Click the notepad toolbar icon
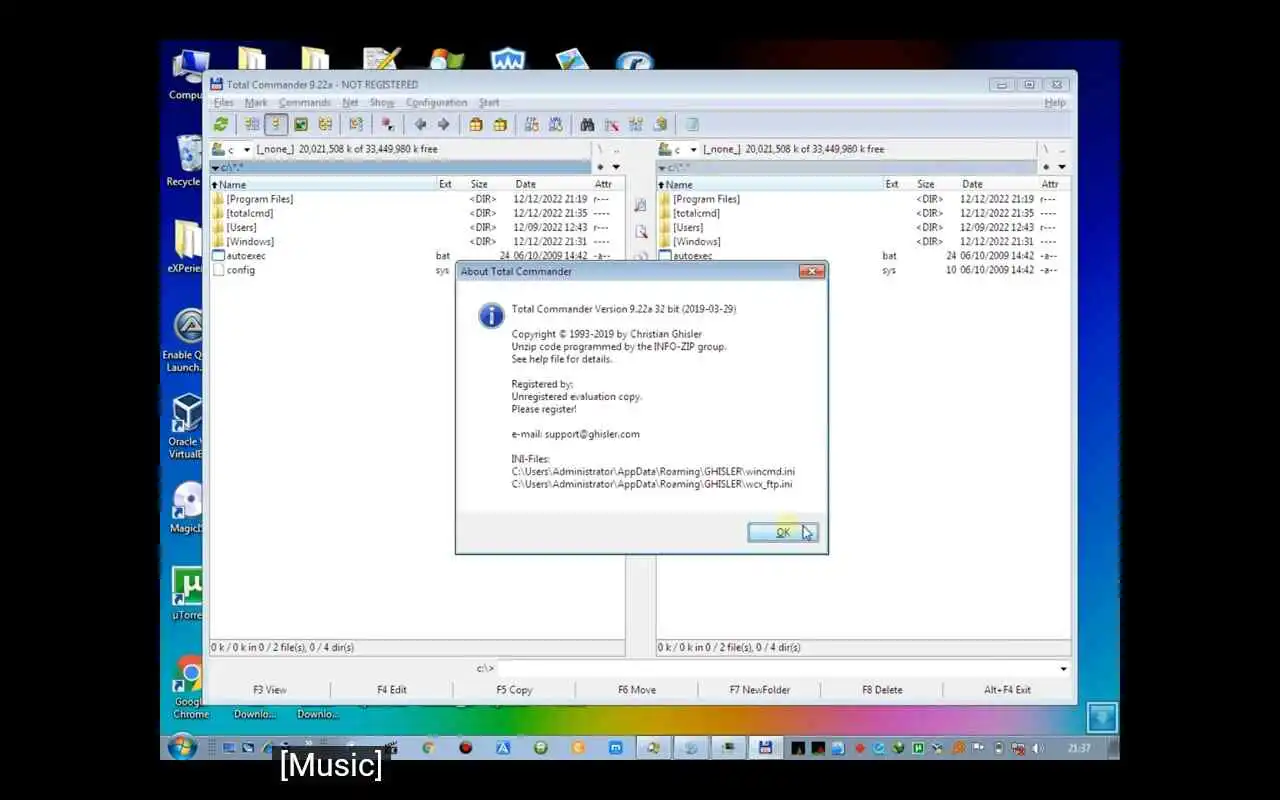Viewport: 1280px width, 800px height. [x=691, y=125]
